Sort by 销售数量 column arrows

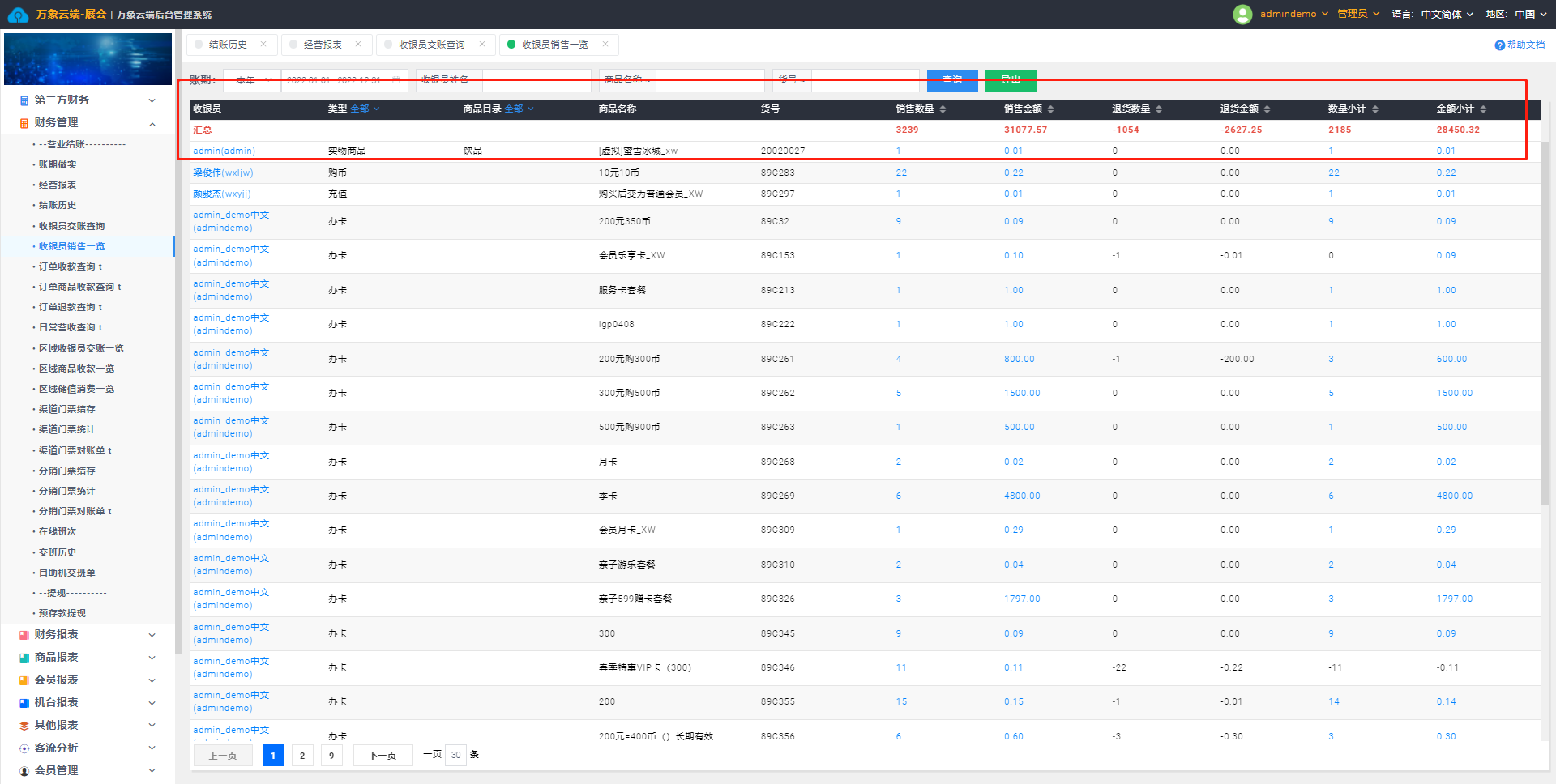(943, 109)
